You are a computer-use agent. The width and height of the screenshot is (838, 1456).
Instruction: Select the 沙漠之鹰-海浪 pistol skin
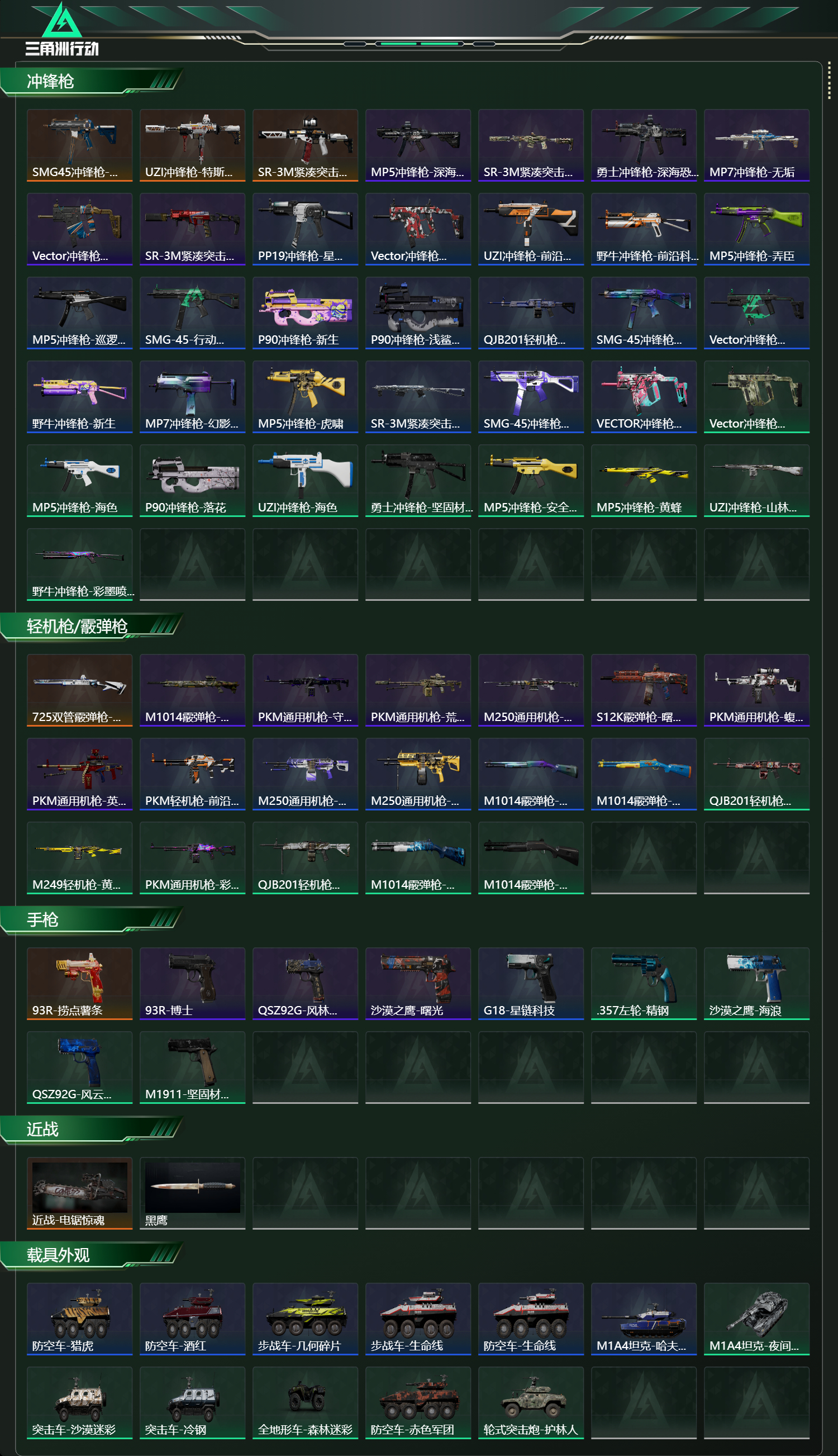756,984
